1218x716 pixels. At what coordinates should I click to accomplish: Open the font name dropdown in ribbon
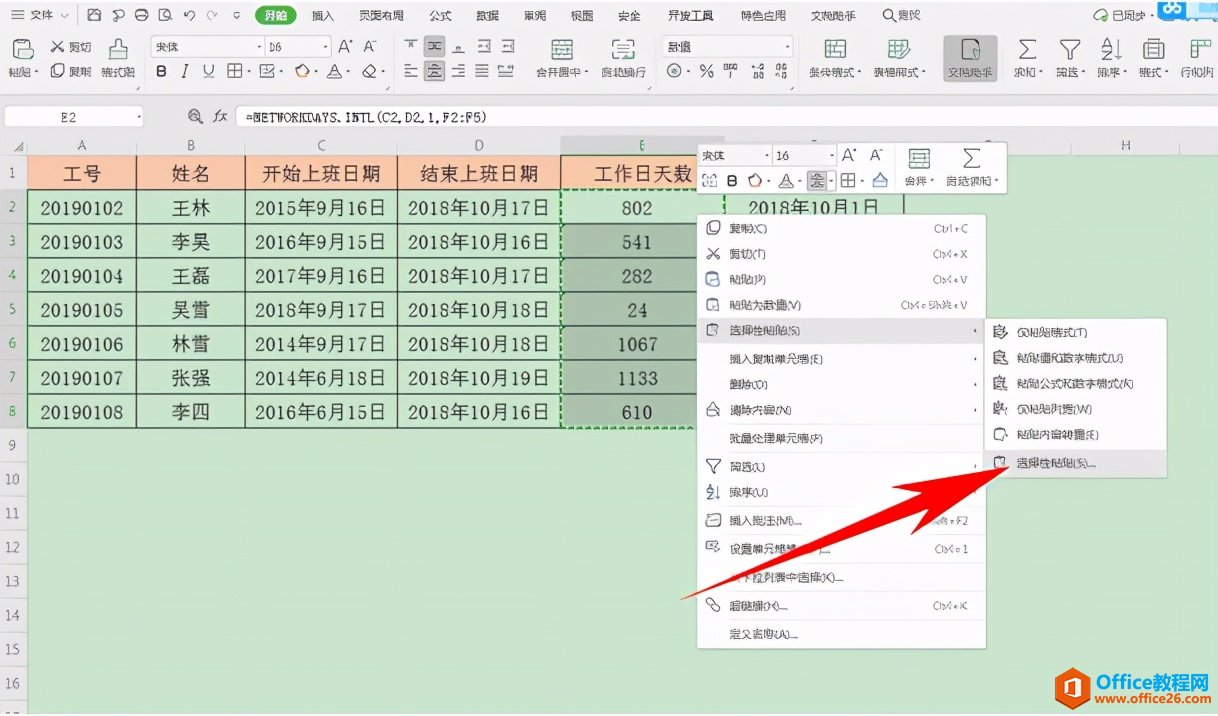(259, 47)
